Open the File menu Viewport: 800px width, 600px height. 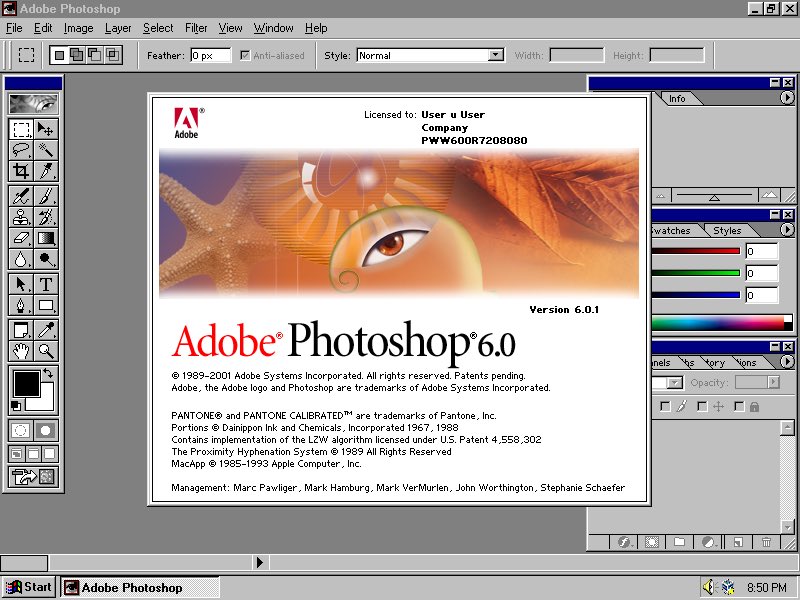pyautogui.click(x=14, y=28)
